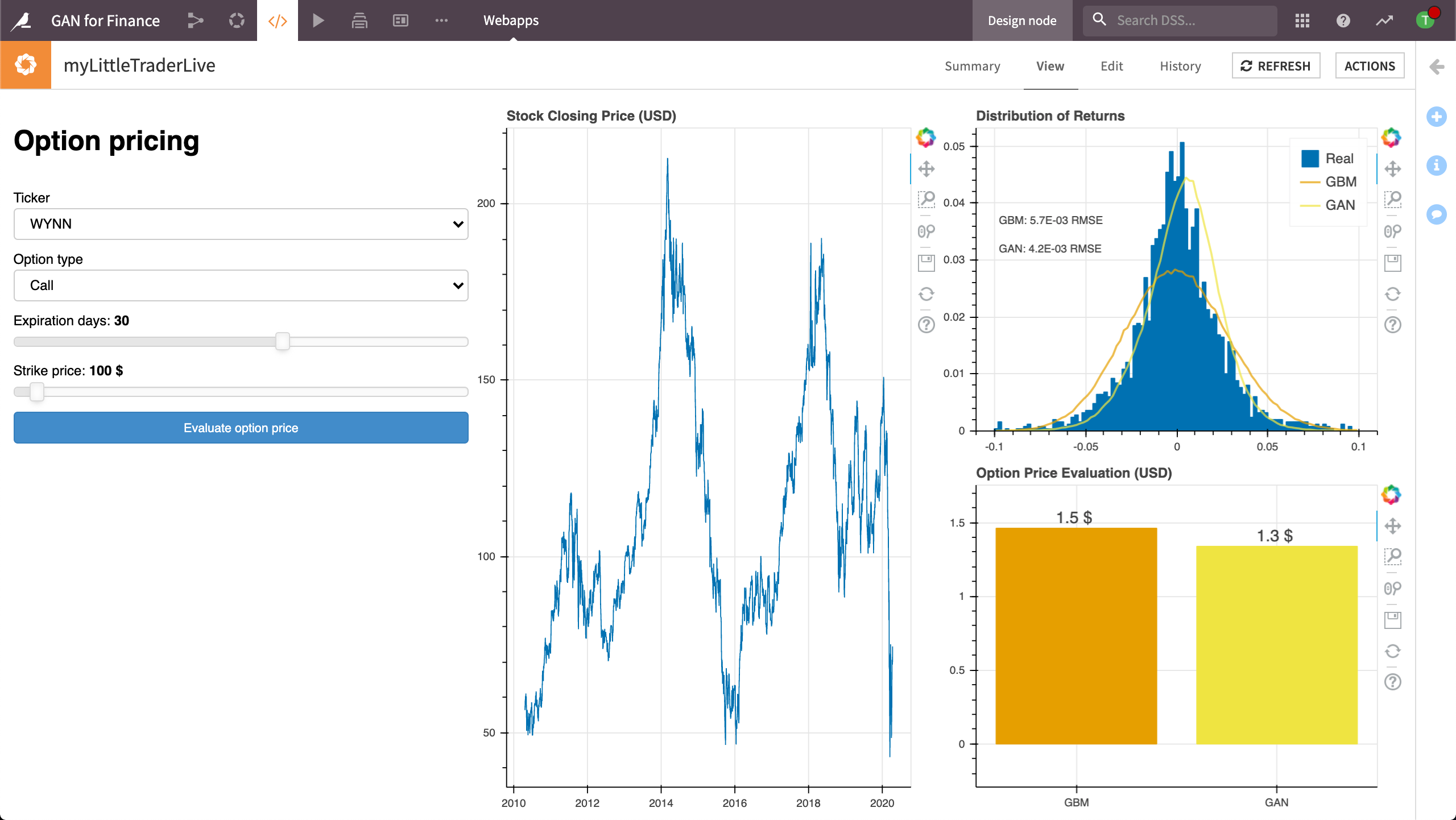Expand the Option type dropdown
The image size is (1456, 820).
click(241, 285)
